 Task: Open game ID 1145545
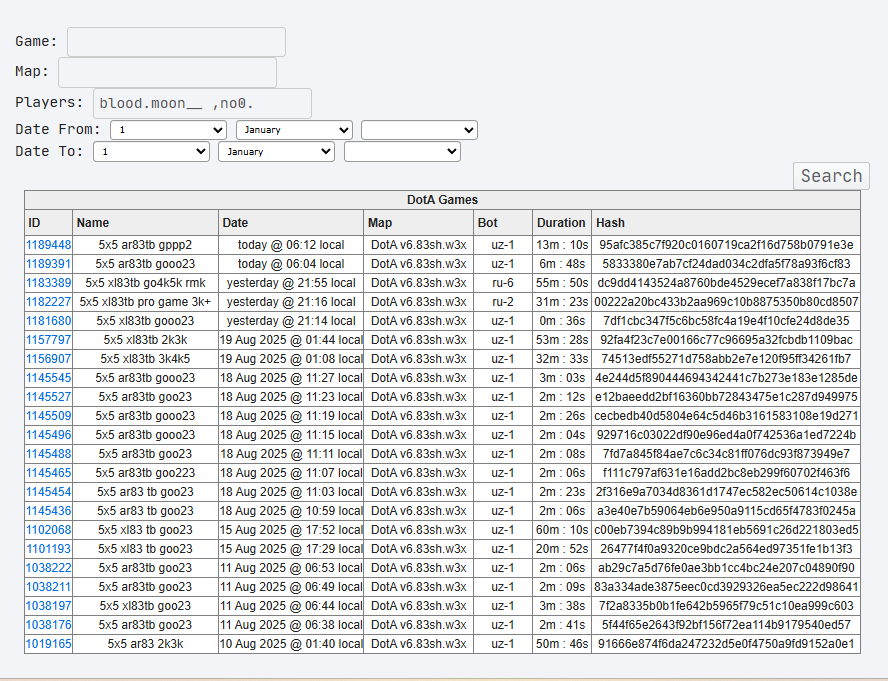coord(49,378)
